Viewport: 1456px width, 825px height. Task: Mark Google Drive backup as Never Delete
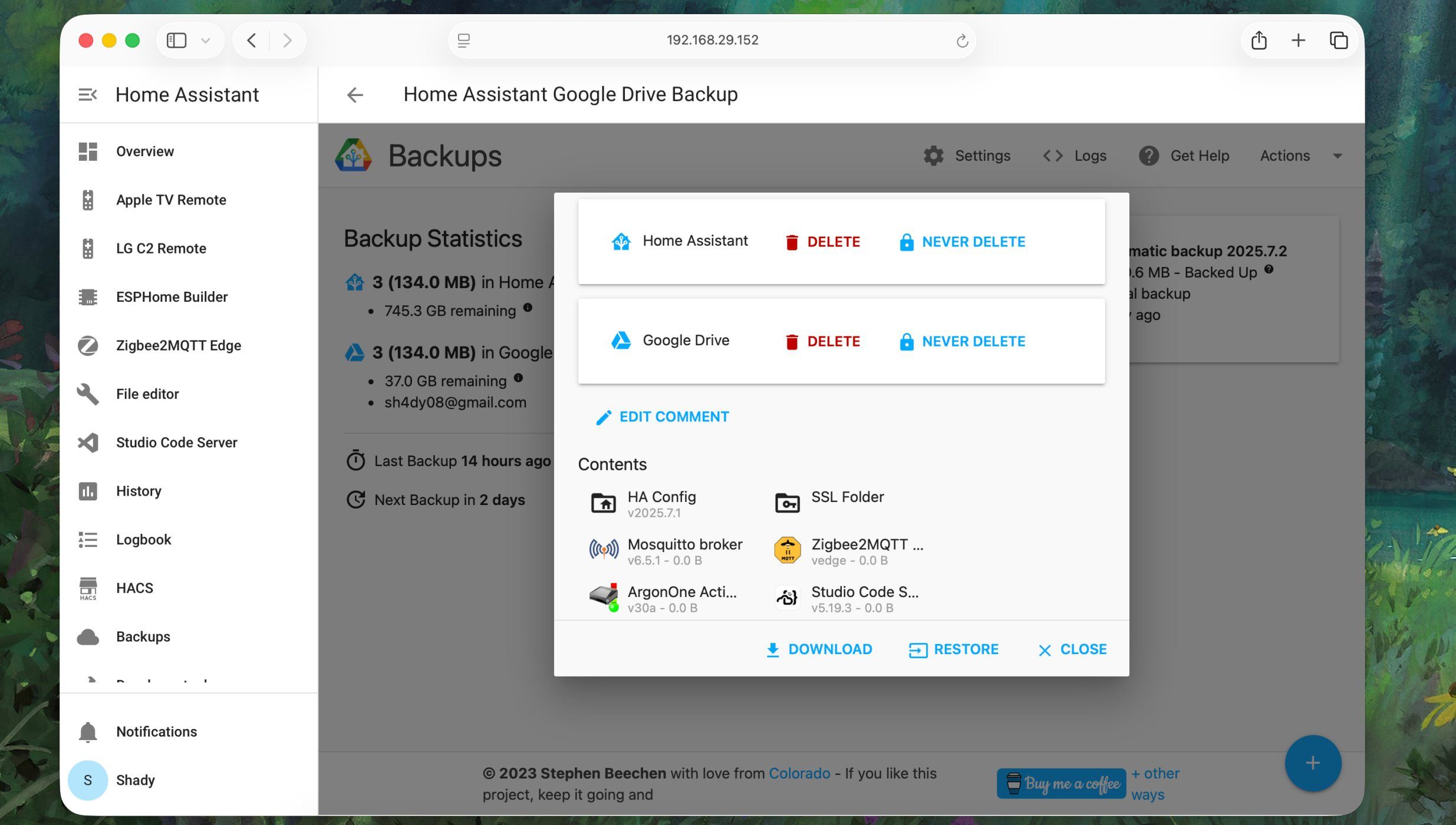962,342
